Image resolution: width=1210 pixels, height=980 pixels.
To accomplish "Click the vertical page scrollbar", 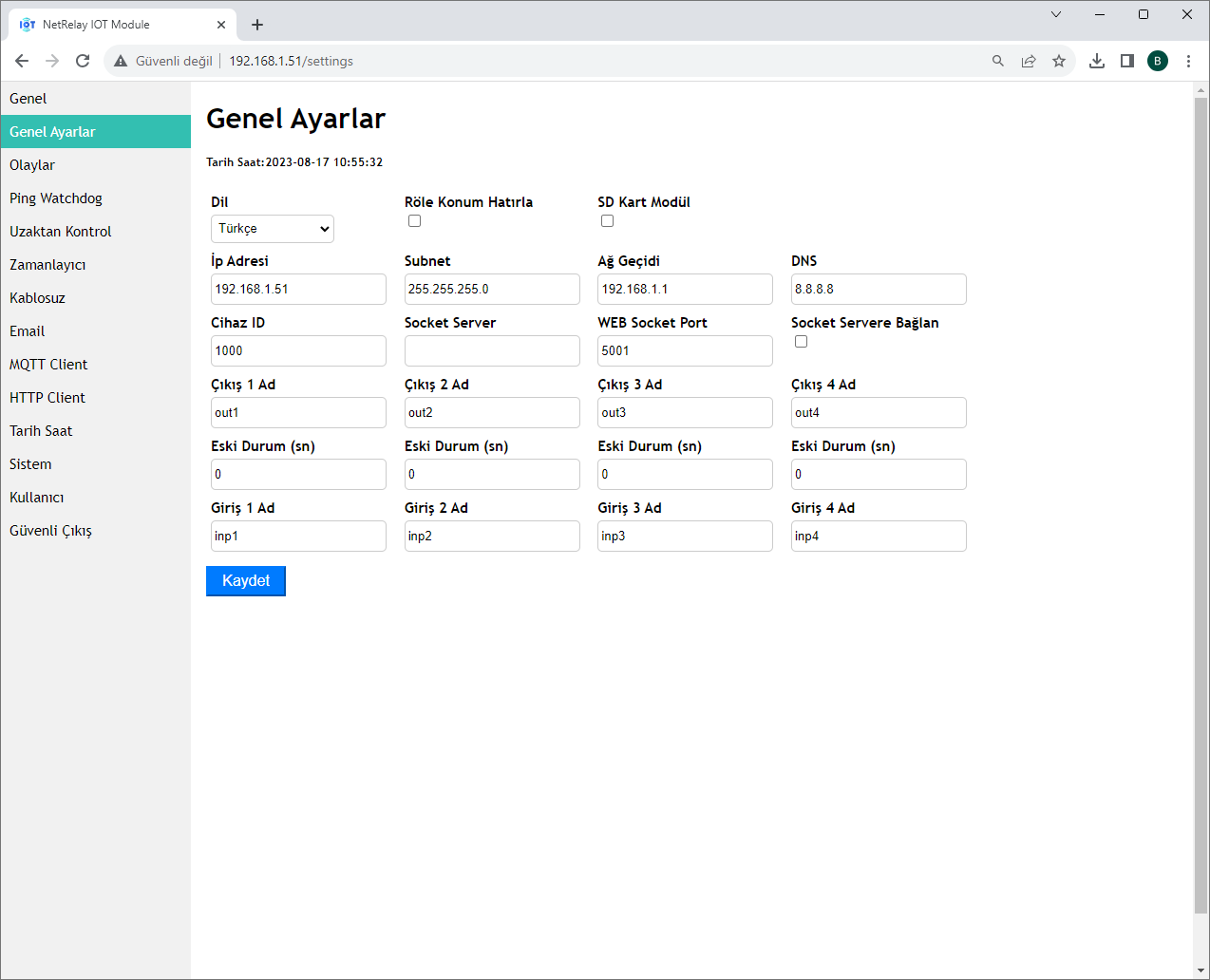I will click(1201, 503).
